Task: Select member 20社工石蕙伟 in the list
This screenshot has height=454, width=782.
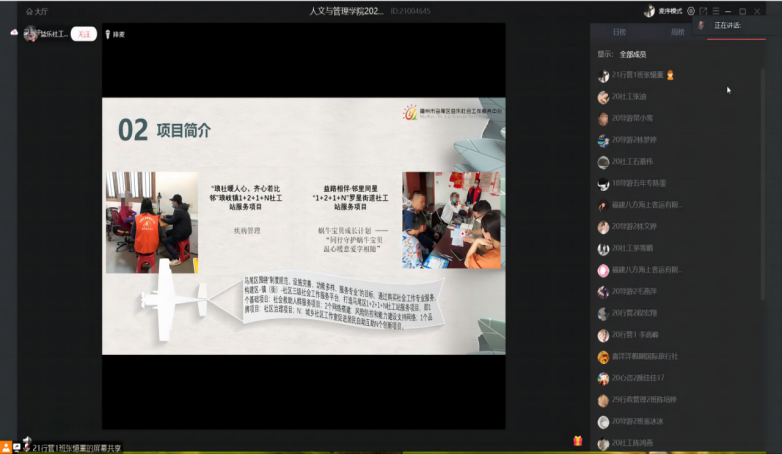Action: [x=632, y=161]
